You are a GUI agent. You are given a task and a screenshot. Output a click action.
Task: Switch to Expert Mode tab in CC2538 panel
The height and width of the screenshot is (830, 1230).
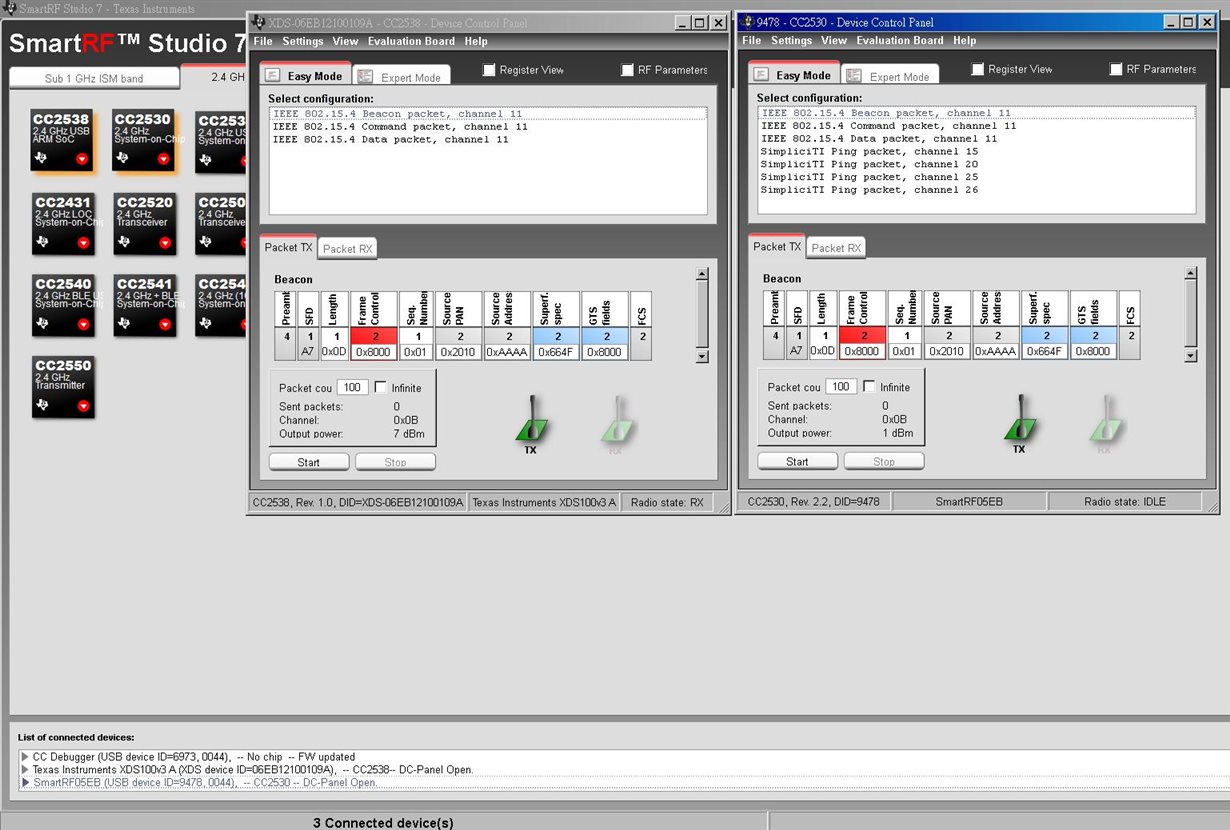(x=402, y=76)
